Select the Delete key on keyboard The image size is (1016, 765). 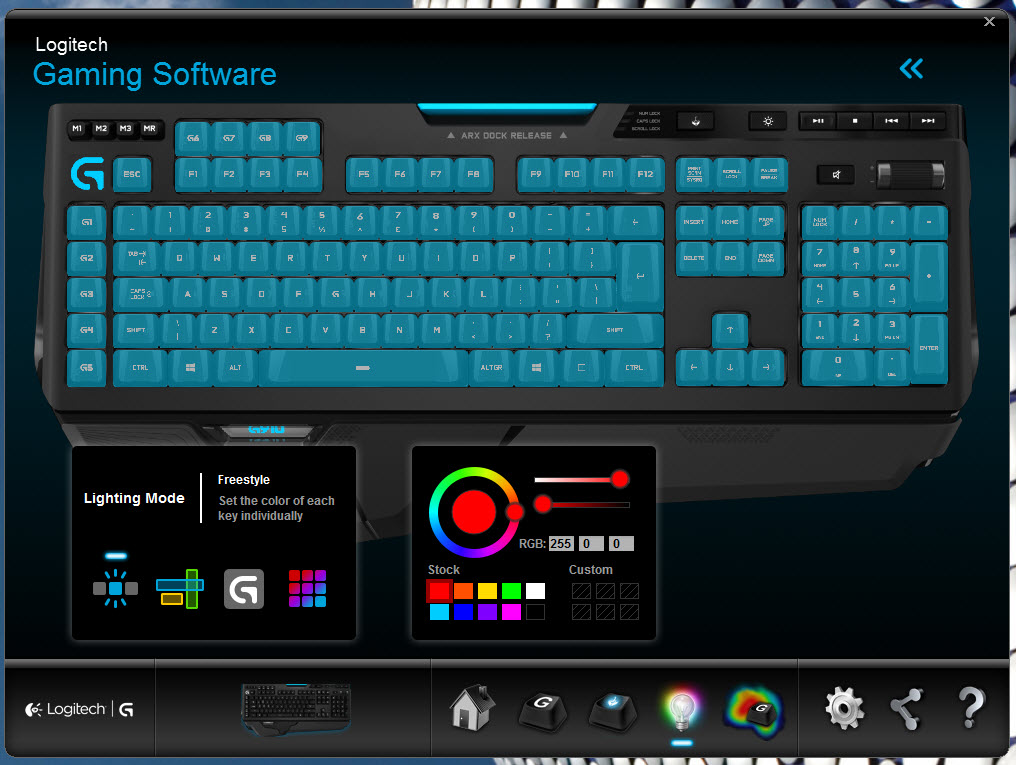pos(694,258)
